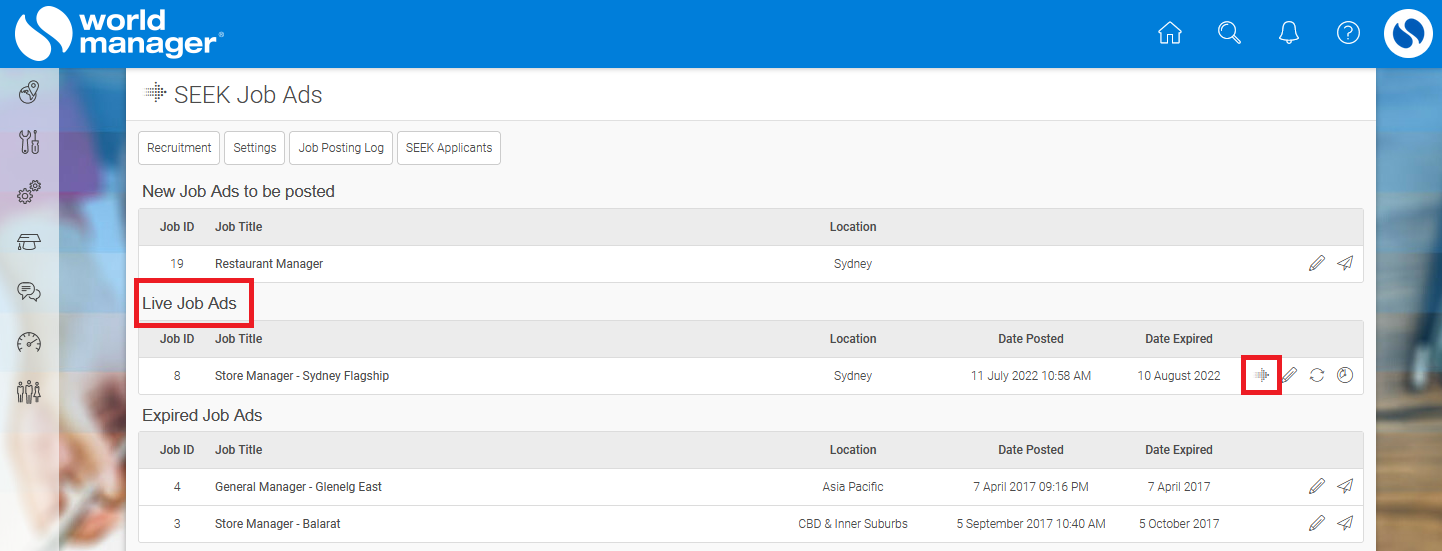Click '11 July 2022 10:58 AM' date
The height and width of the screenshot is (551, 1442).
pyautogui.click(x=1031, y=376)
